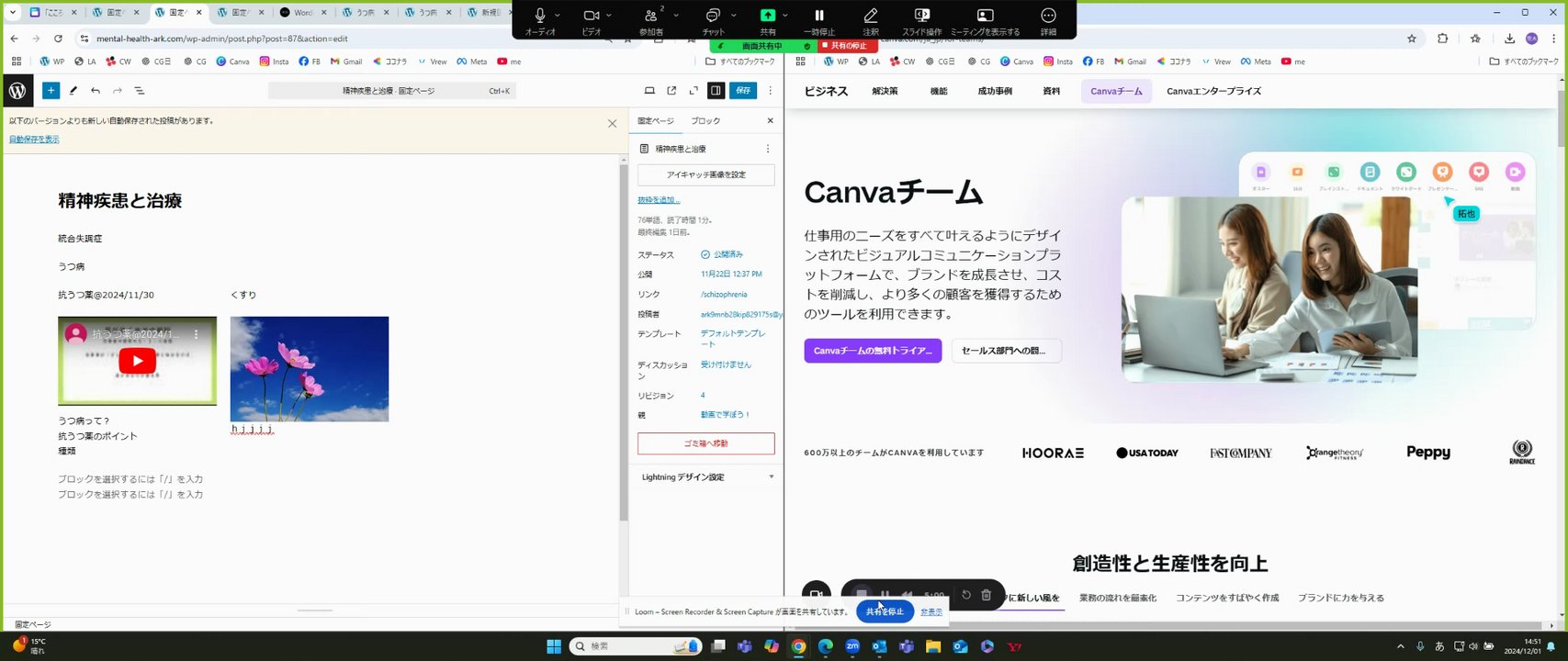The image size is (1568, 661).
Task: Change parent page 動画で学ぼう！
Action: pos(726,415)
